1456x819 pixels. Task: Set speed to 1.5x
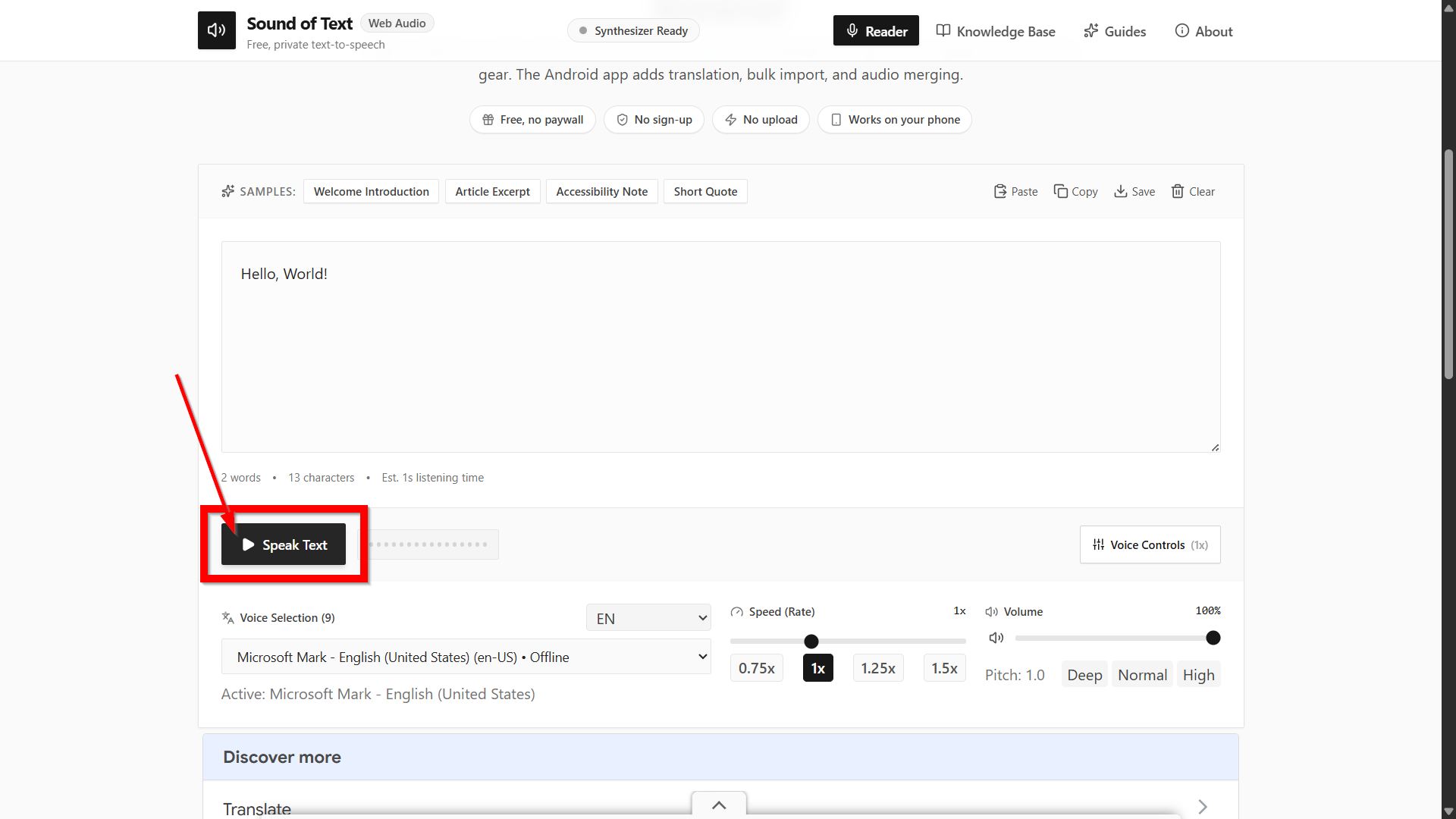tap(944, 668)
